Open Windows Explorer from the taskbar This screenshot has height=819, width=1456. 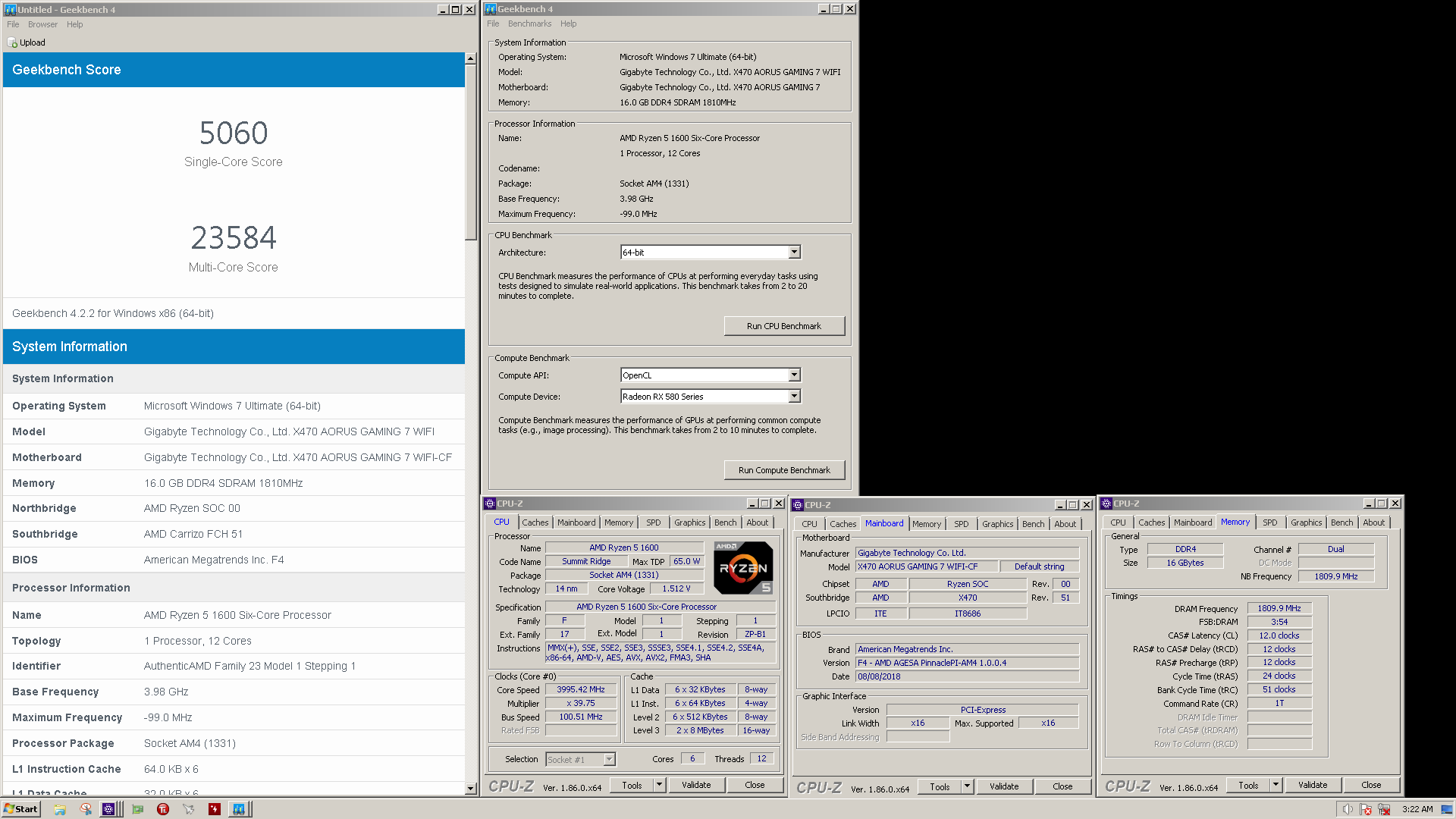tap(59, 809)
